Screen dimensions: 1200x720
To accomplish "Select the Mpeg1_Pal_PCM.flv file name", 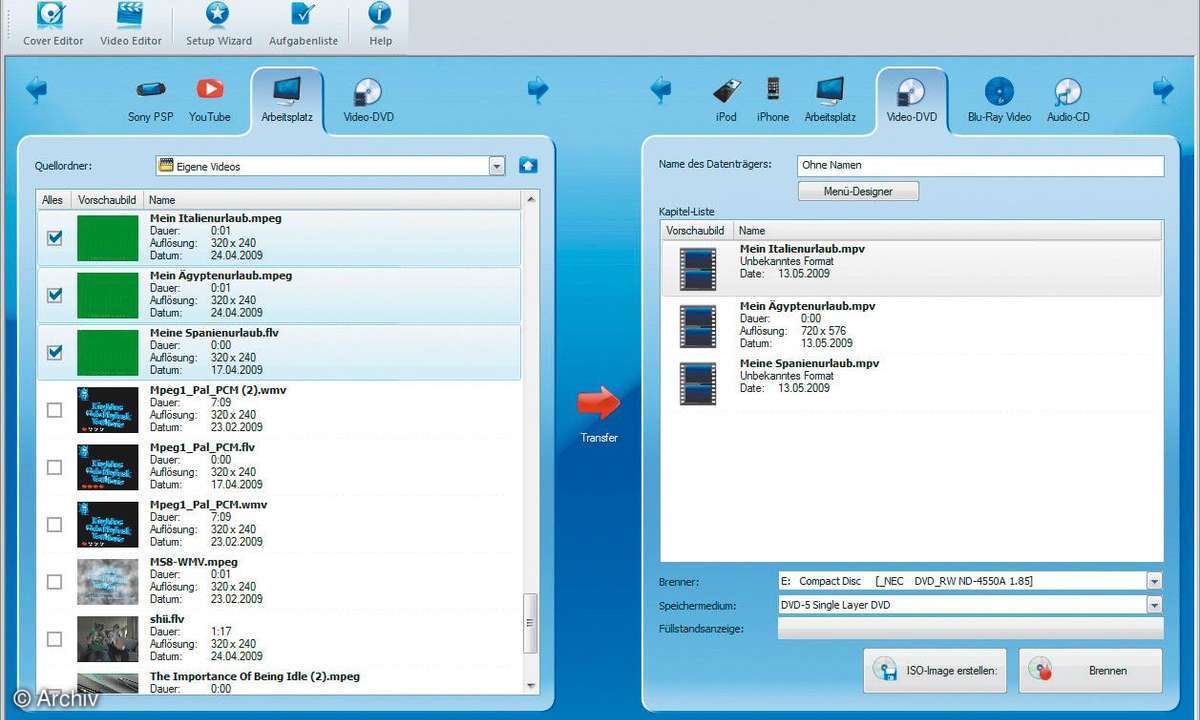I will coord(202,447).
